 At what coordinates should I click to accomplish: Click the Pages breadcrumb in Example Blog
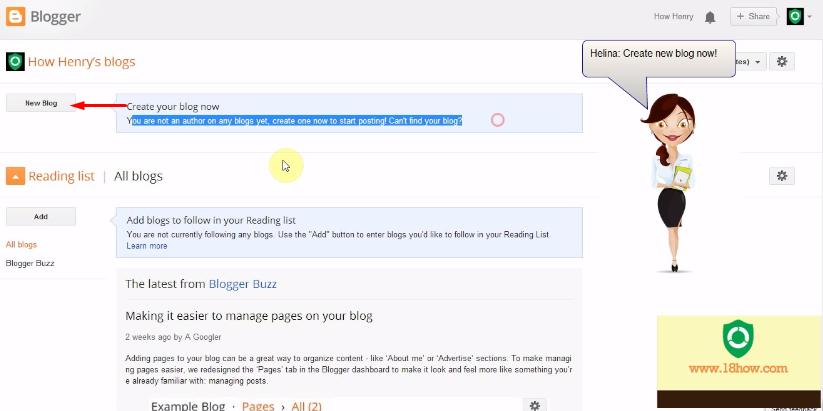pos(258,406)
